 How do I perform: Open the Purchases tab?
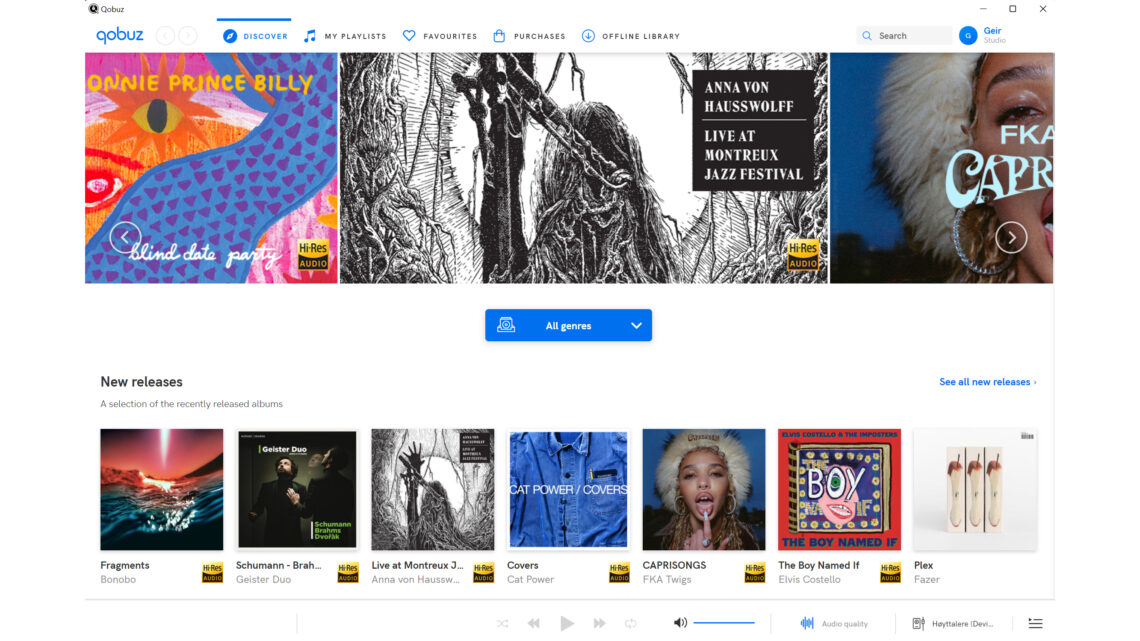click(529, 36)
